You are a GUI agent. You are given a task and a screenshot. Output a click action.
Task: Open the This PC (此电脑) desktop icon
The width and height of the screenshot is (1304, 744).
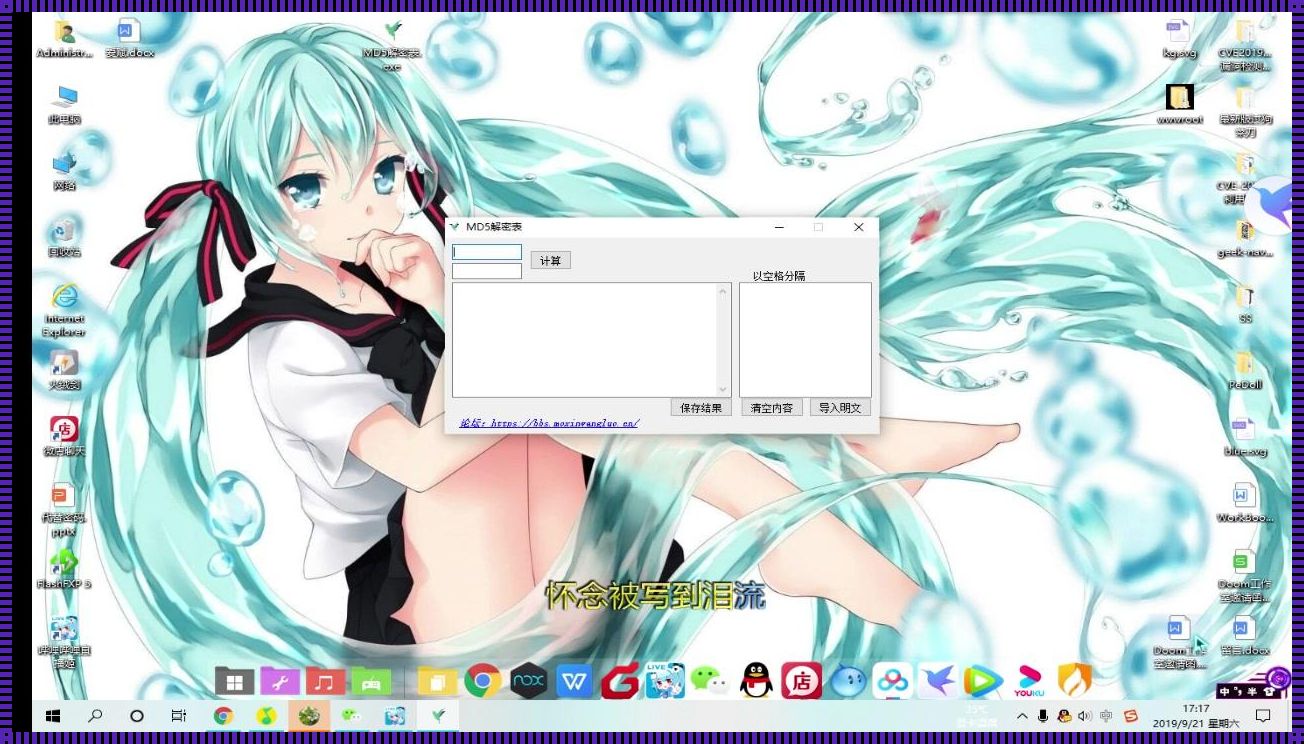pos(65,106)
